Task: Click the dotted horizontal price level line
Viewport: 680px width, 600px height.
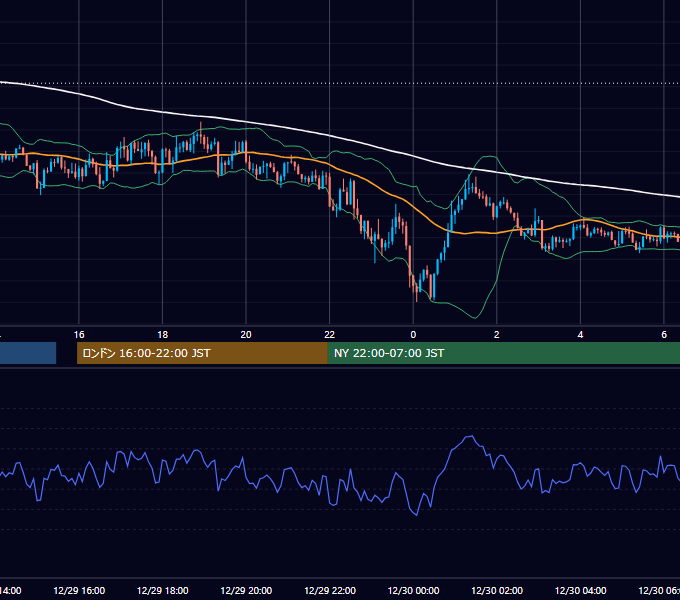Action: coord(340,83)
